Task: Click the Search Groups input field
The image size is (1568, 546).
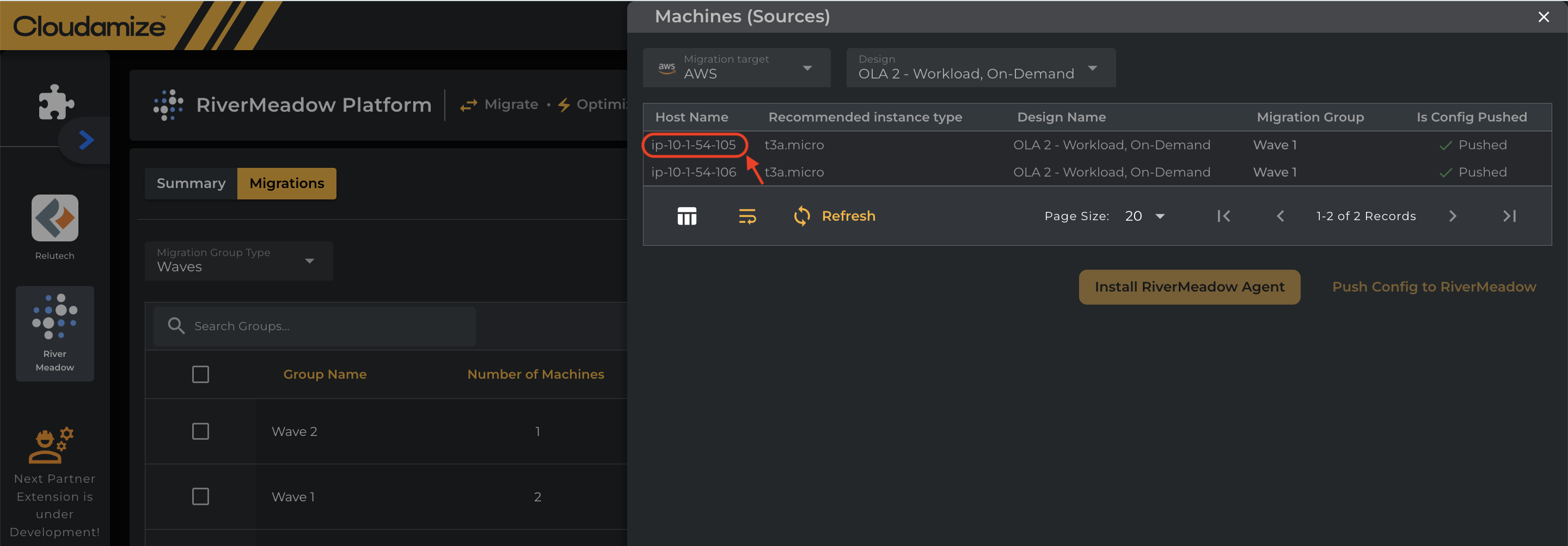Action: pyautogui.click(x=315, y=326)
